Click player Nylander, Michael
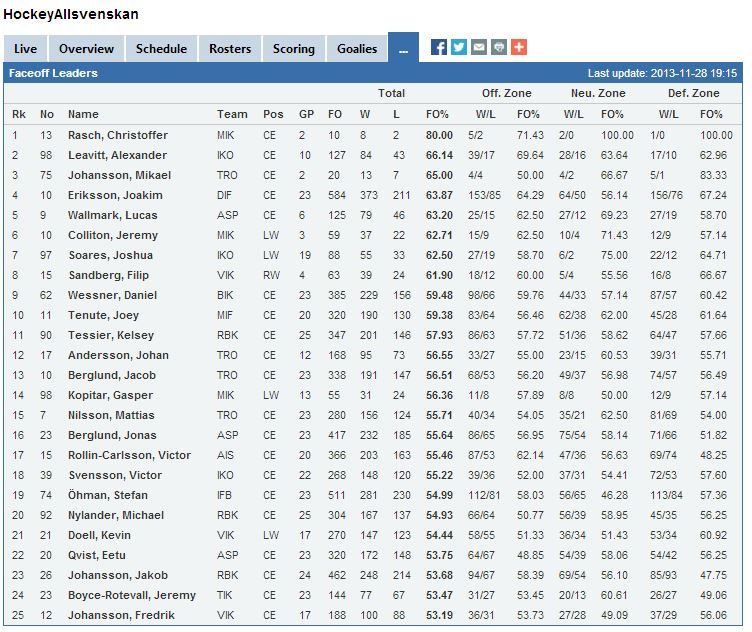The image size is (752, 632). (115, 515)
